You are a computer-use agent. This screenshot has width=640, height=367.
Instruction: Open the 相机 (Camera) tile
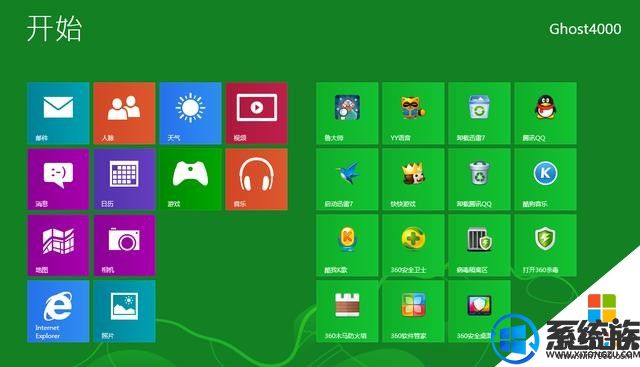click(124, 245)
